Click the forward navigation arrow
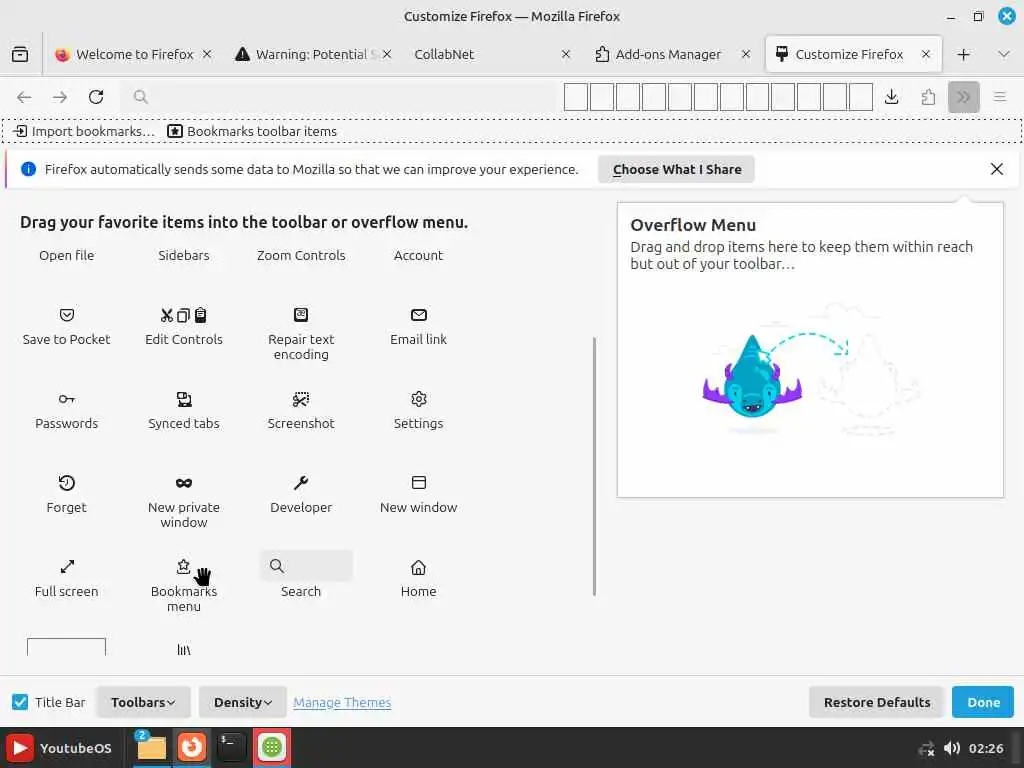 pos(60,97)
